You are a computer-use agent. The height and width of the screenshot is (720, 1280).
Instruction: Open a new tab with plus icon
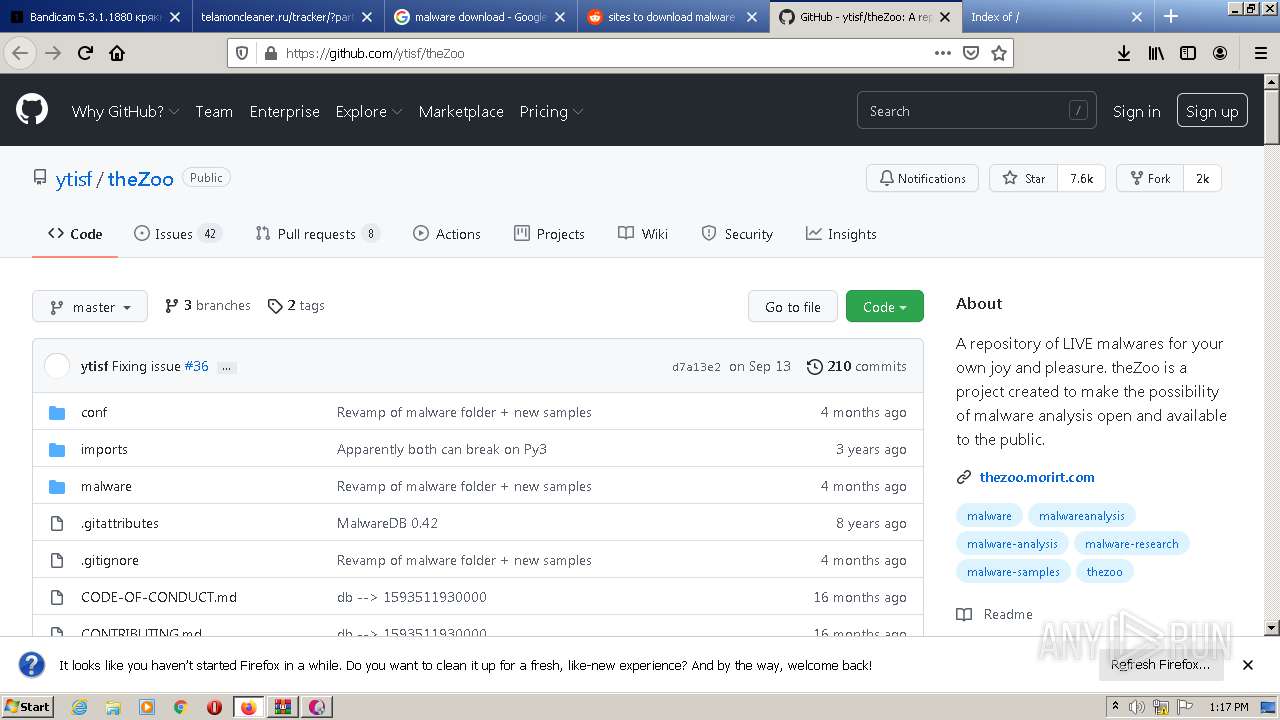(x=1171, y=16)
